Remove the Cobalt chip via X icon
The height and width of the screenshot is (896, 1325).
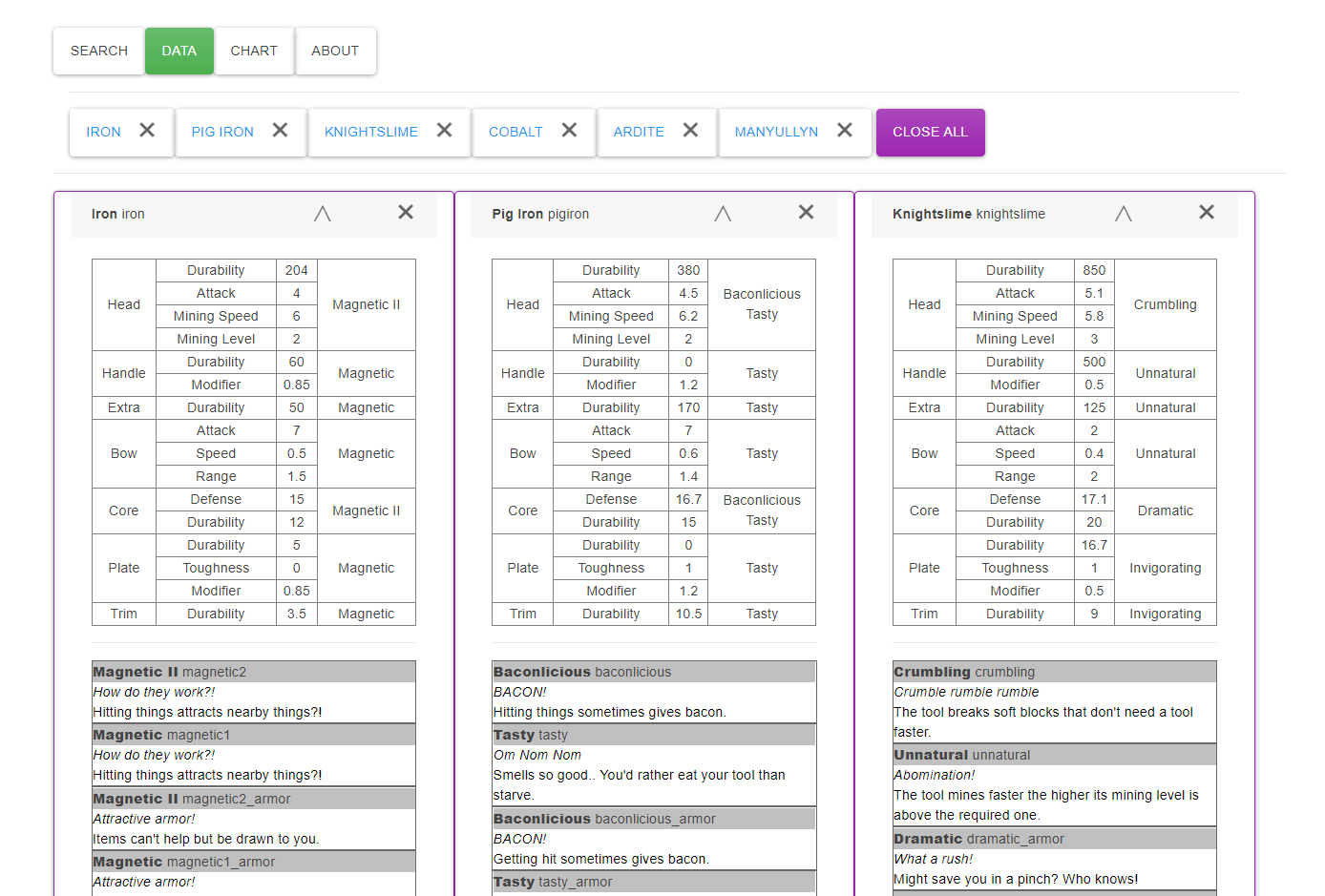(569, 131)
